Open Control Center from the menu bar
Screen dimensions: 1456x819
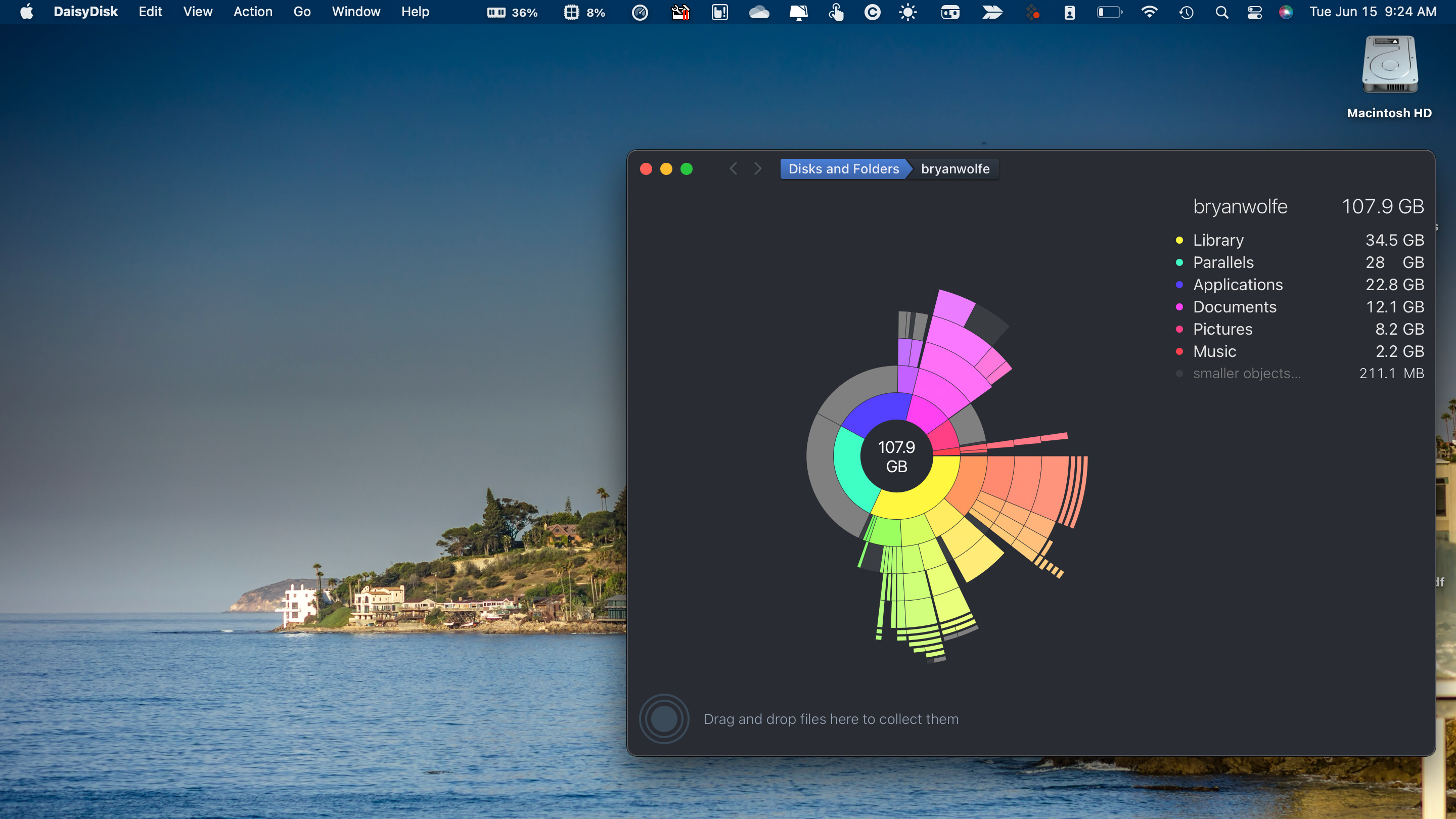1254,12
